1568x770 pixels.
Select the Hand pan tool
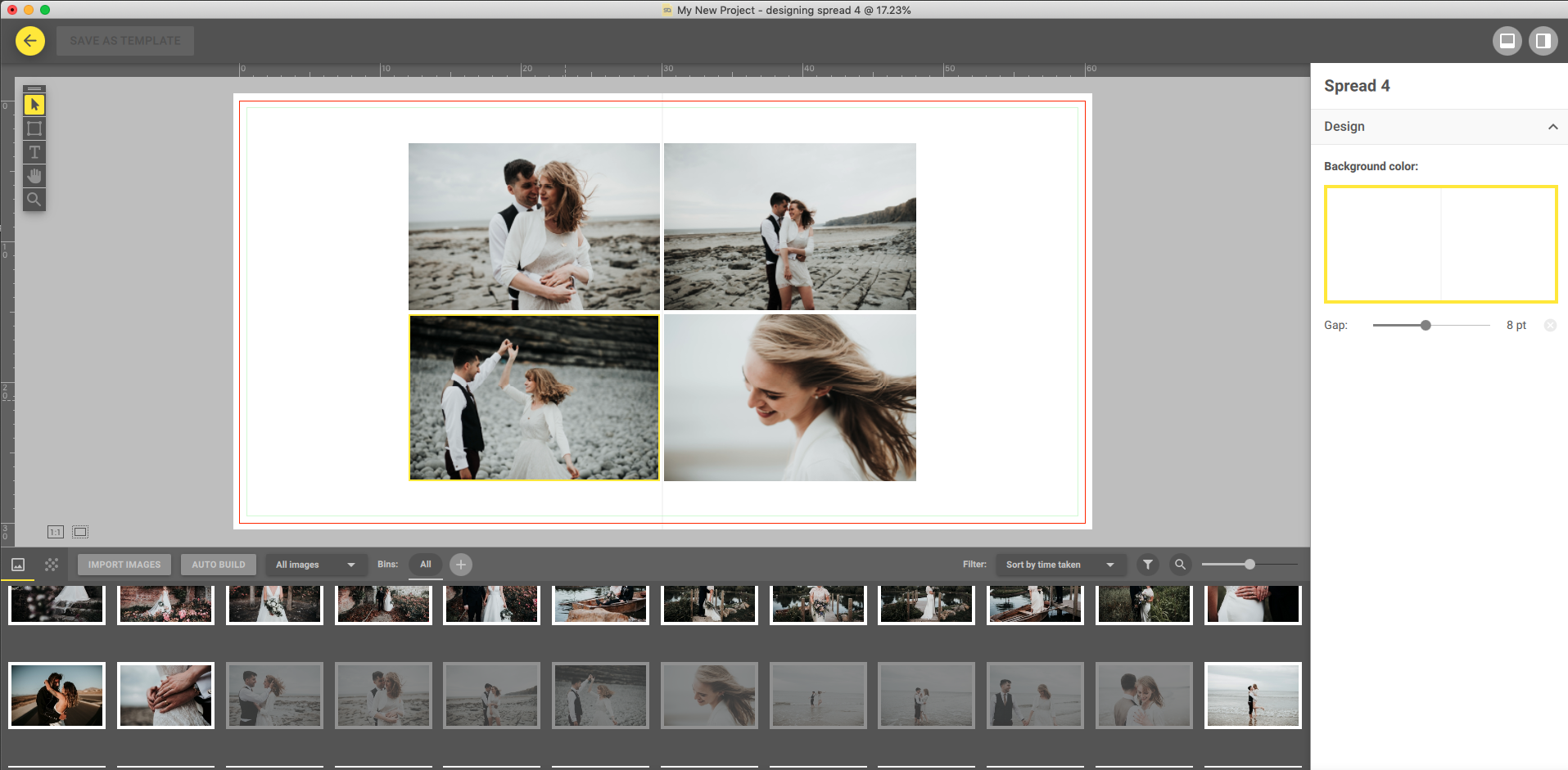pyautogui.click(x=34, y=176)
